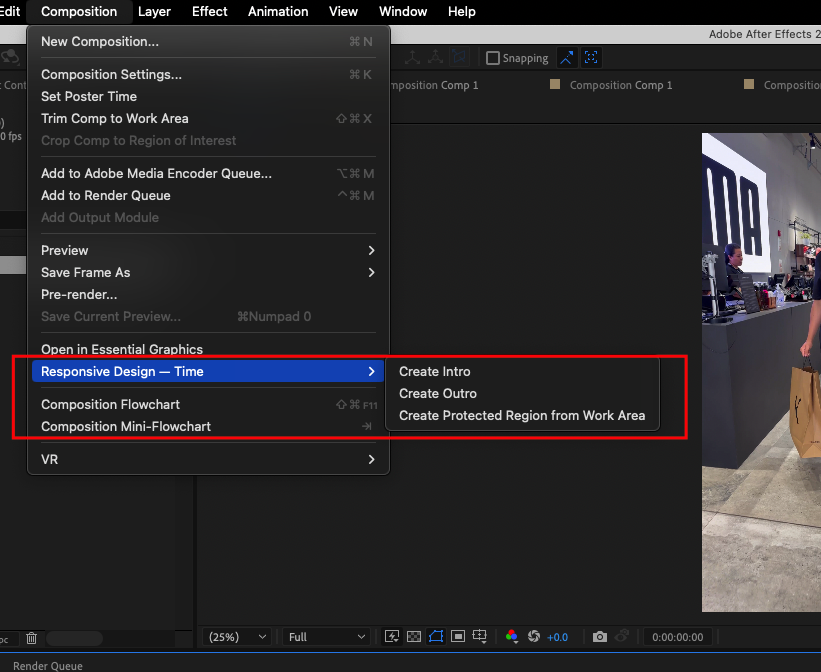Toggle mask and shape path visibility
Screen dimensions: 821x672
coord(435,636)
